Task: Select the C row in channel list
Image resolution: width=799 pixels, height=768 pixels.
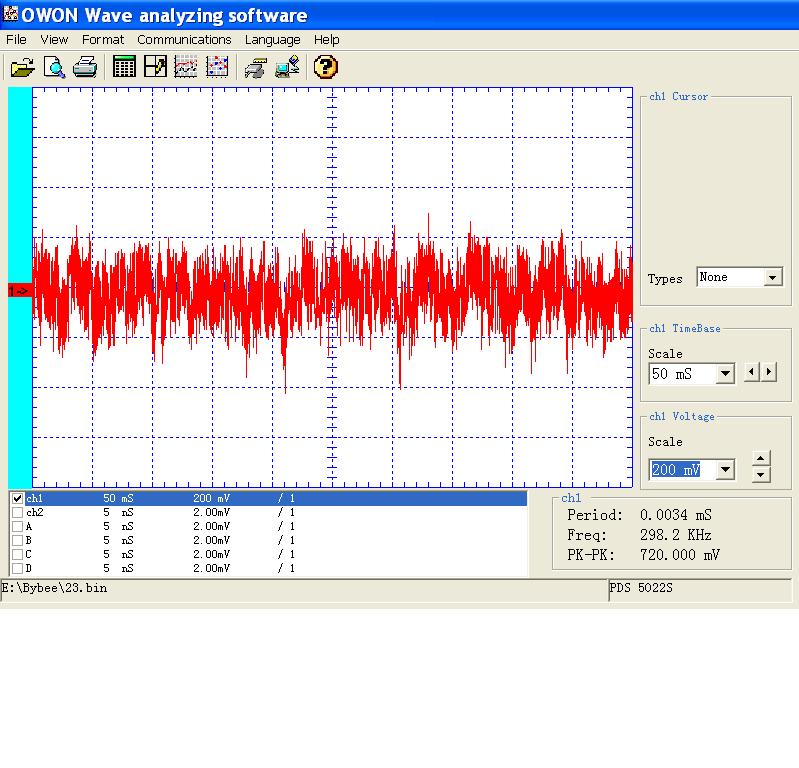Action: pos(276,554)
